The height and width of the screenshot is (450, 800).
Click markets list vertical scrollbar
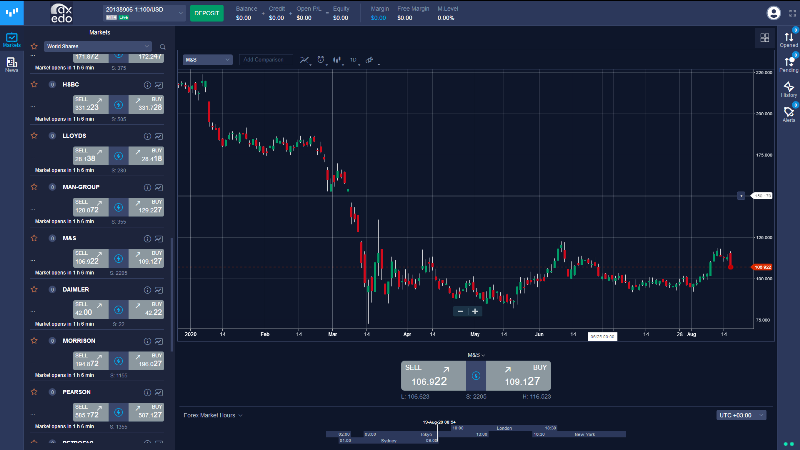pos(172,294)
